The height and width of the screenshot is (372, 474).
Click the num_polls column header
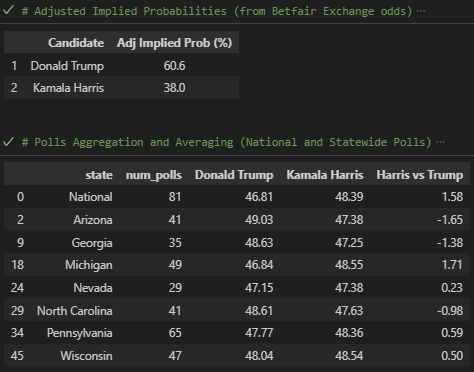154,175
